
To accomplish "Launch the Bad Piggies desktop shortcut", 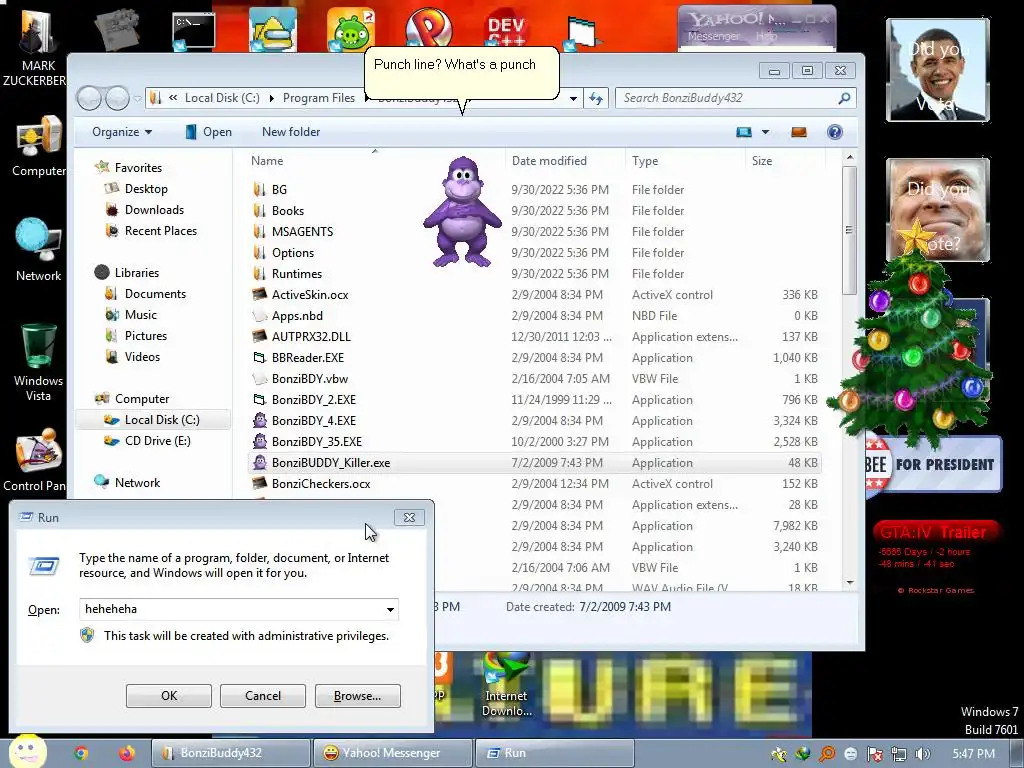I will [350, 30].
